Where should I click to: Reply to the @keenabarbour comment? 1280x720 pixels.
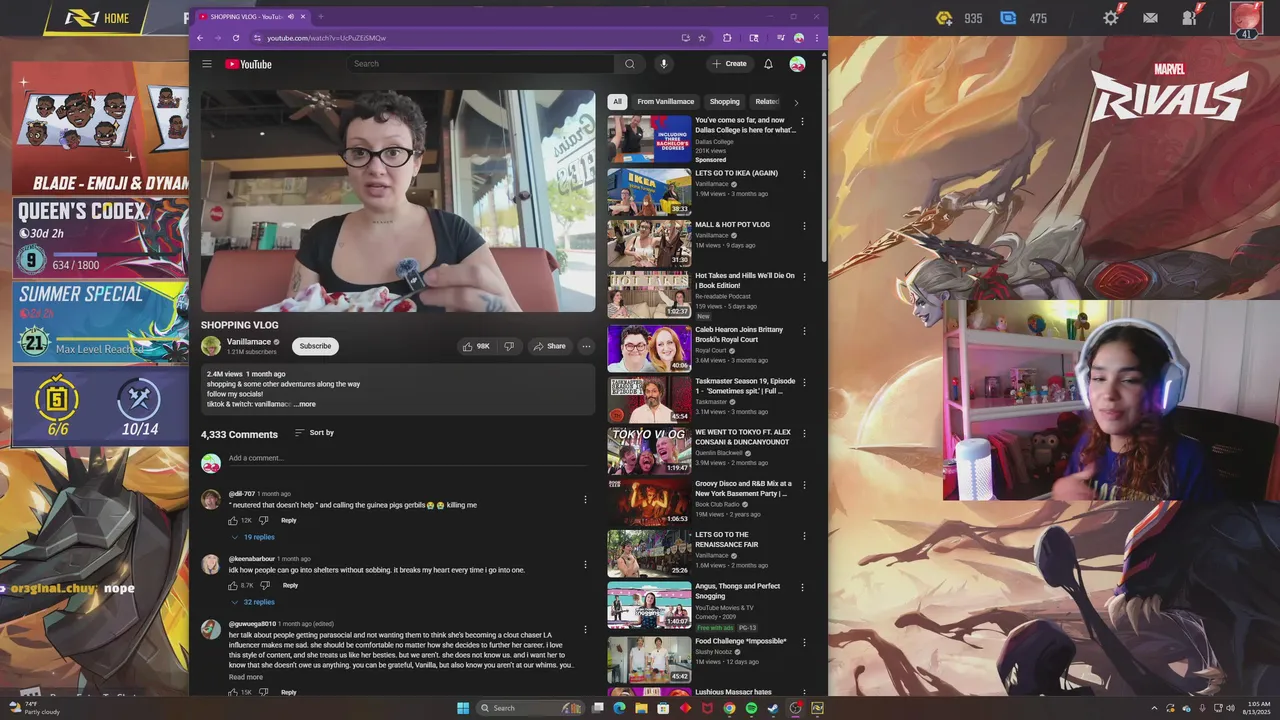pyautogui.click(x=290, y=585)
